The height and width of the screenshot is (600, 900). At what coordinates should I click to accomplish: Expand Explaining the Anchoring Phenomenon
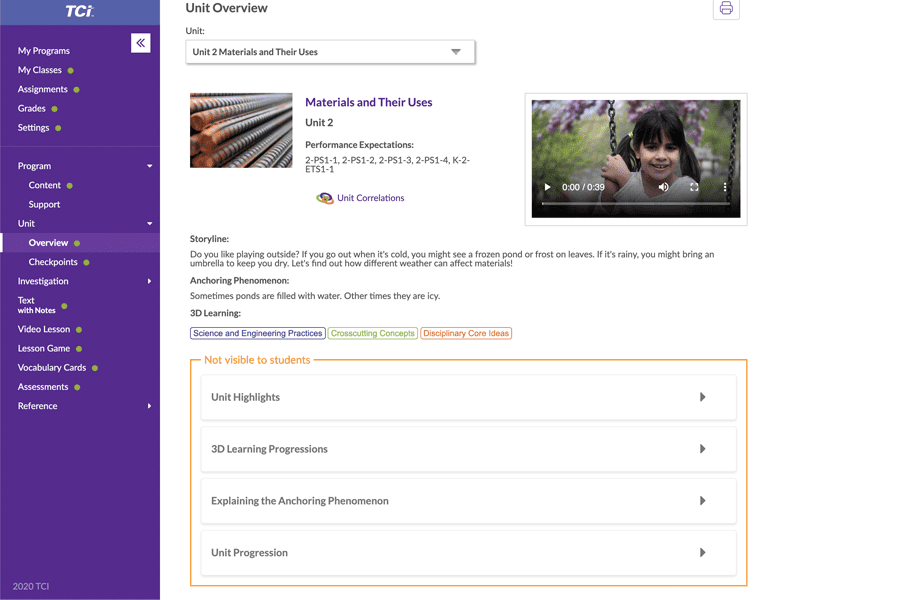pos(468,501)
